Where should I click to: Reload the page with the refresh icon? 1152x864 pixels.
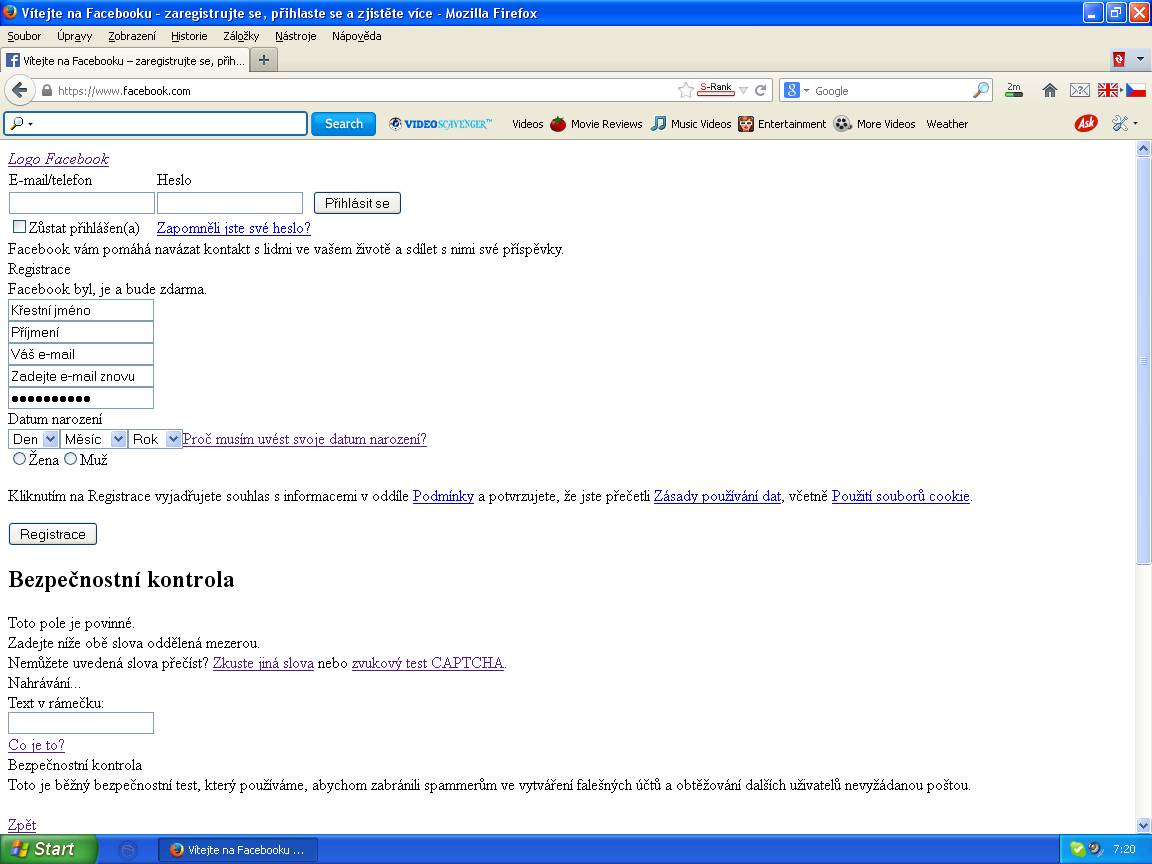760,90
